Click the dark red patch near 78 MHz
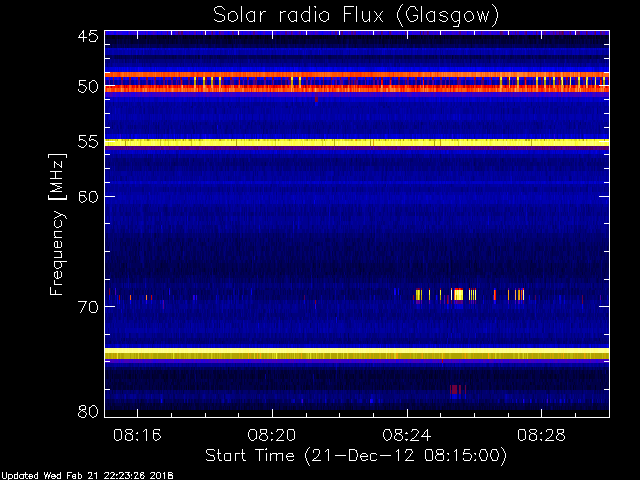Viewport: 640px width, 480px height. coord(456,389)
